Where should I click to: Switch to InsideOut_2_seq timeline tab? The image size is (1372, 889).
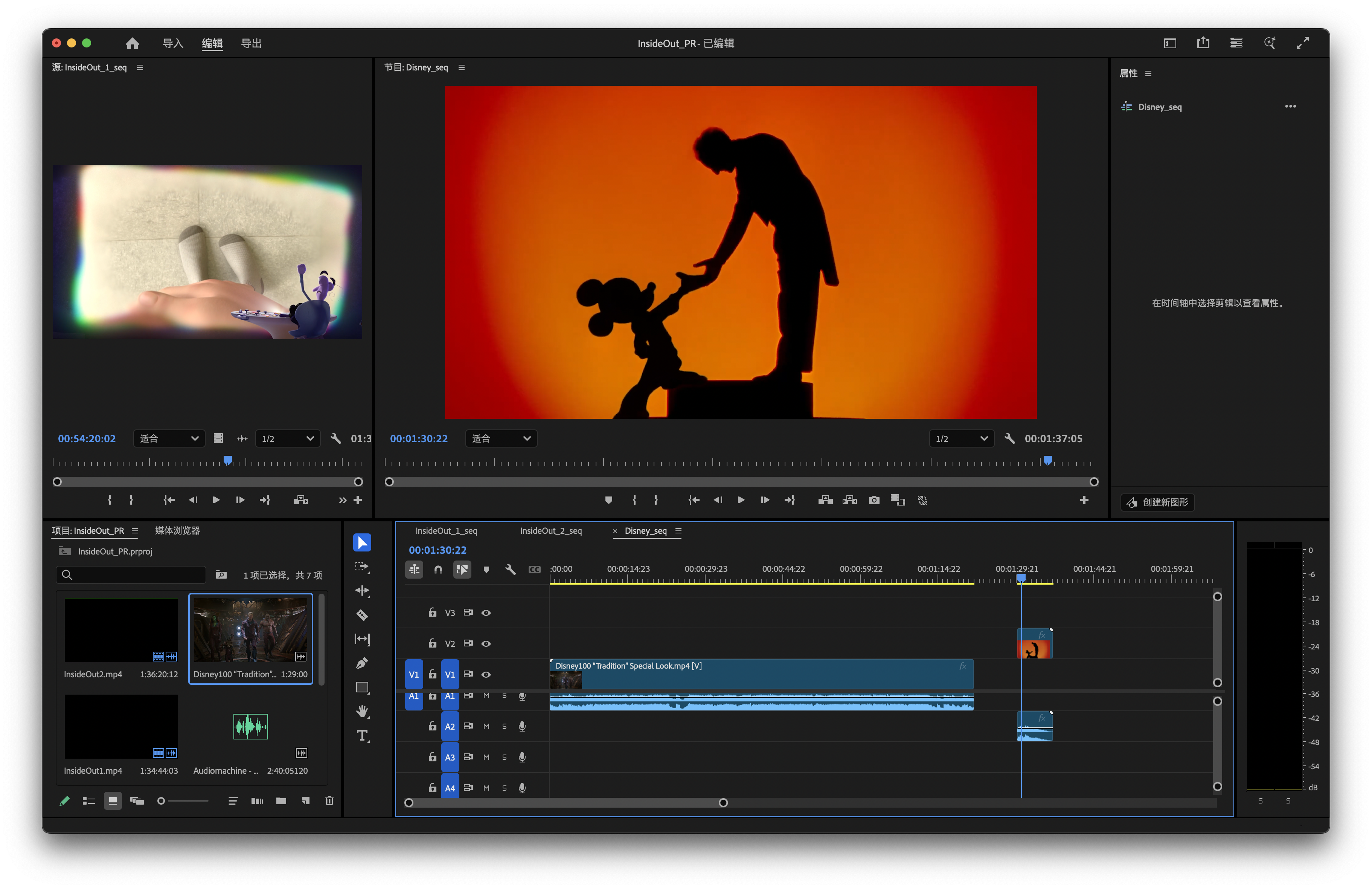550,531
